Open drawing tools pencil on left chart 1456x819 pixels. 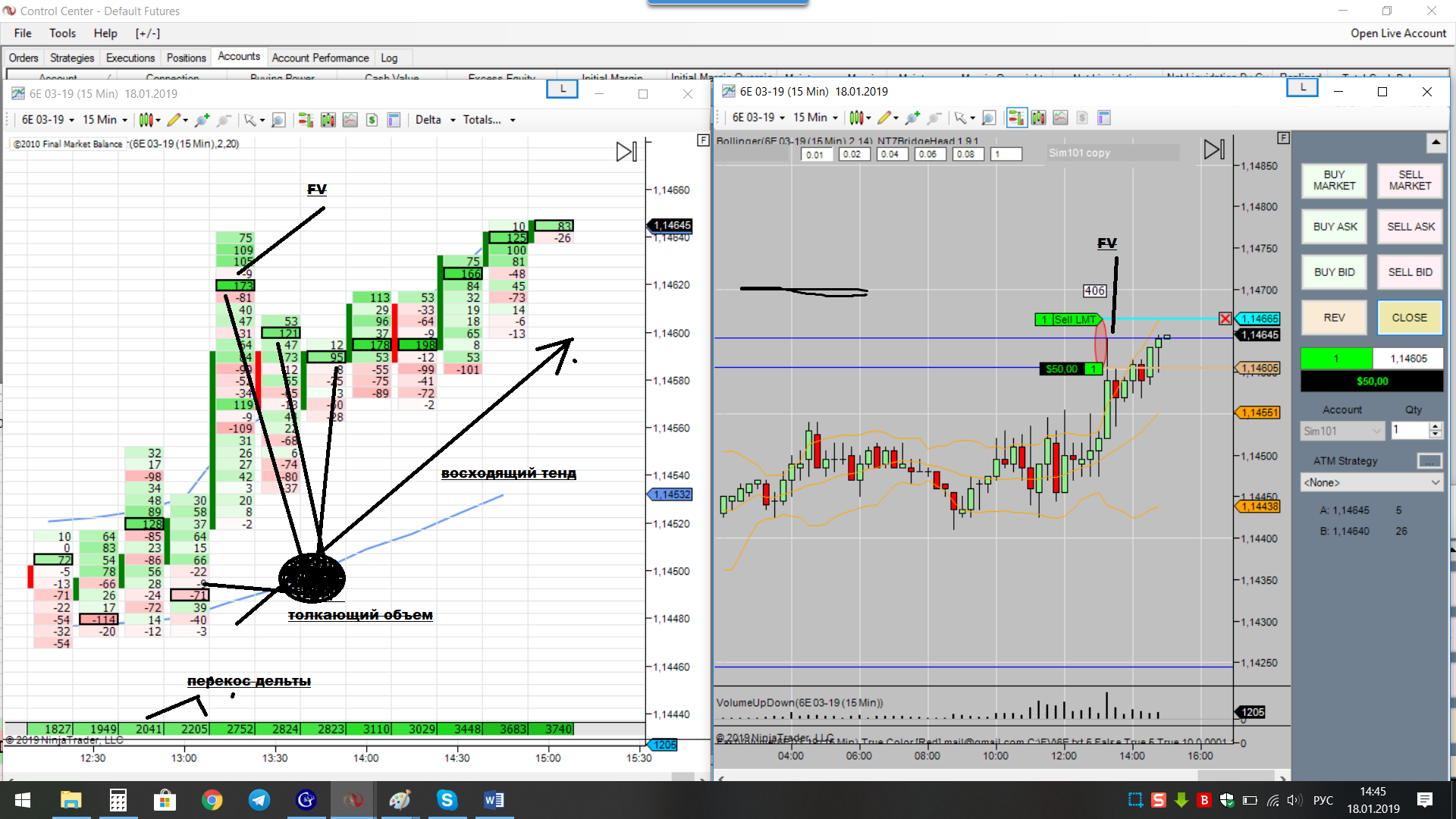(x=174, y=120)
